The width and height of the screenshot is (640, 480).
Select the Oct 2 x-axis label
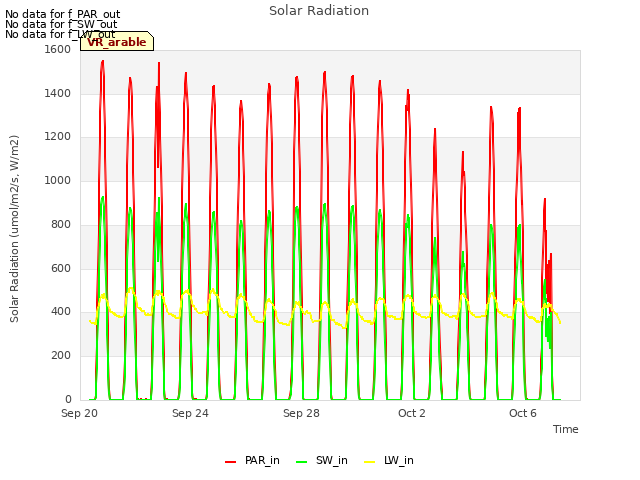tap(412, 413)
